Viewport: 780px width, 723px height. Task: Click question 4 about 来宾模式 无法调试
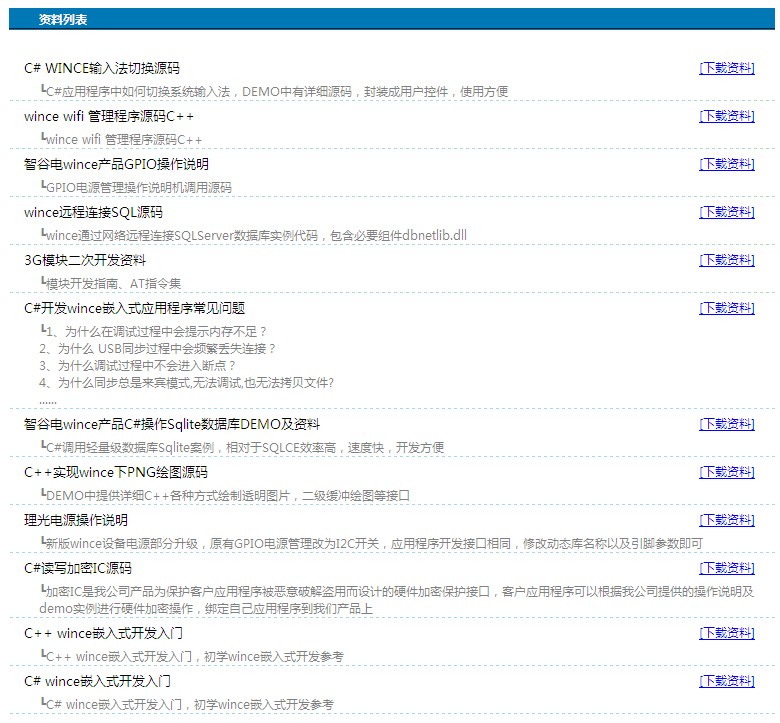point(187,383)
